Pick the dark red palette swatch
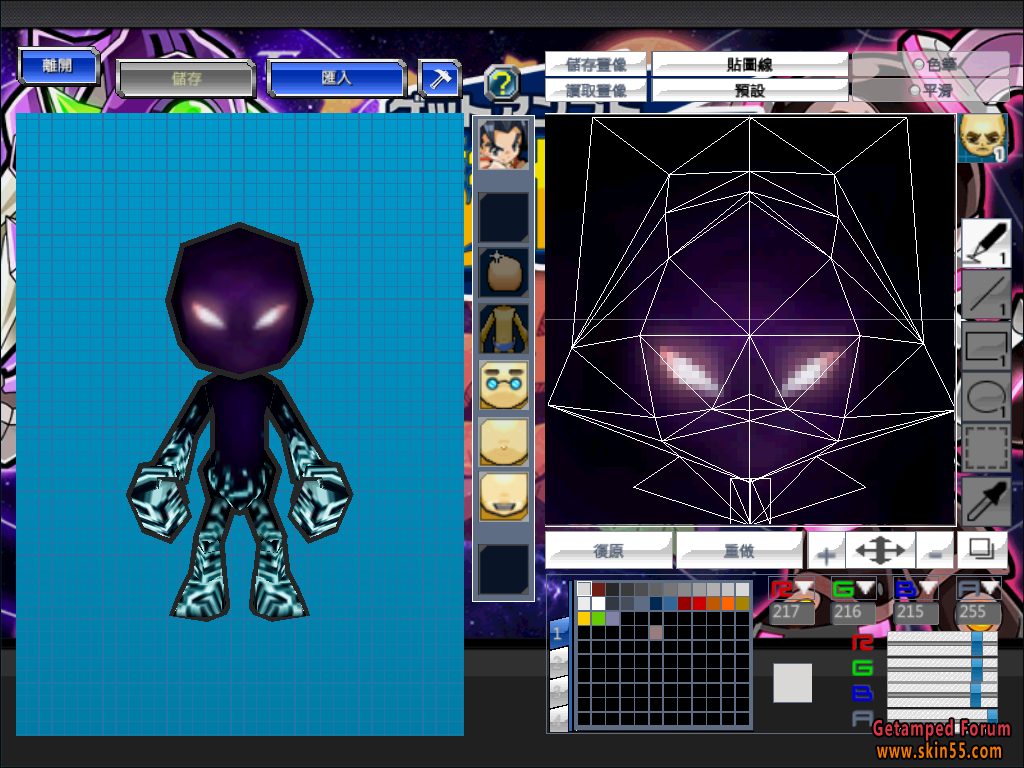Screen dimensions: 1024x768 (x=598, y=589)
